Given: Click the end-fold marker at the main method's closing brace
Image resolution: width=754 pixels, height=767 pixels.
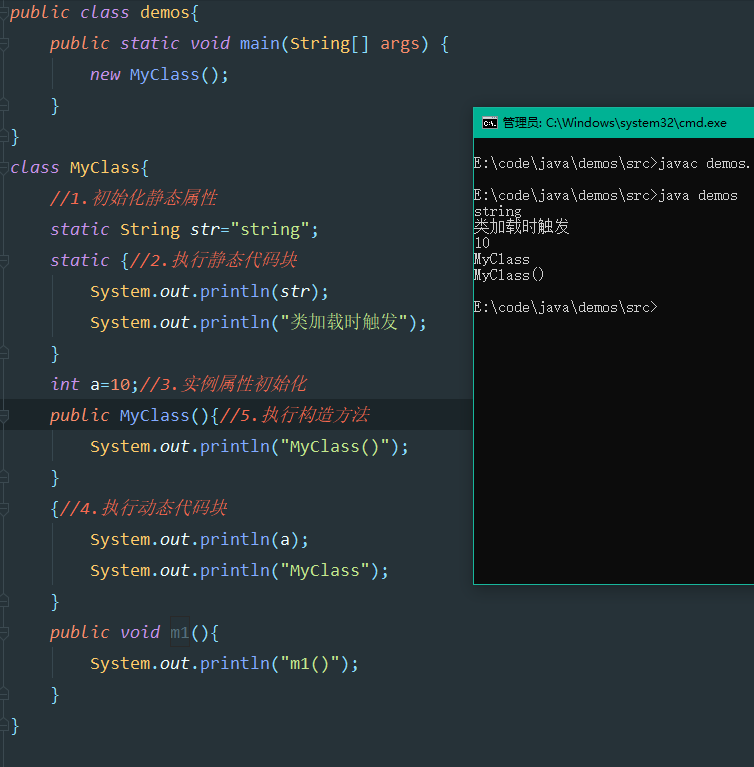Looking at the screenshot, I should point(4,106).
